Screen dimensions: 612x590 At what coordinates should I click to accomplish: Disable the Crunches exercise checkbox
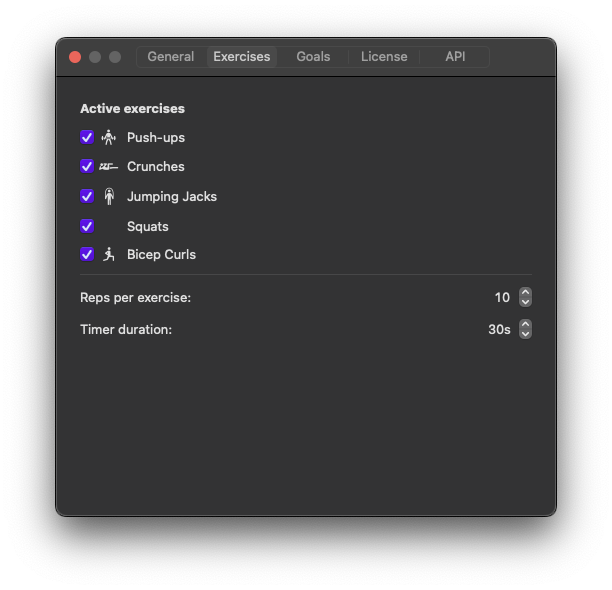tap(87, 167)
